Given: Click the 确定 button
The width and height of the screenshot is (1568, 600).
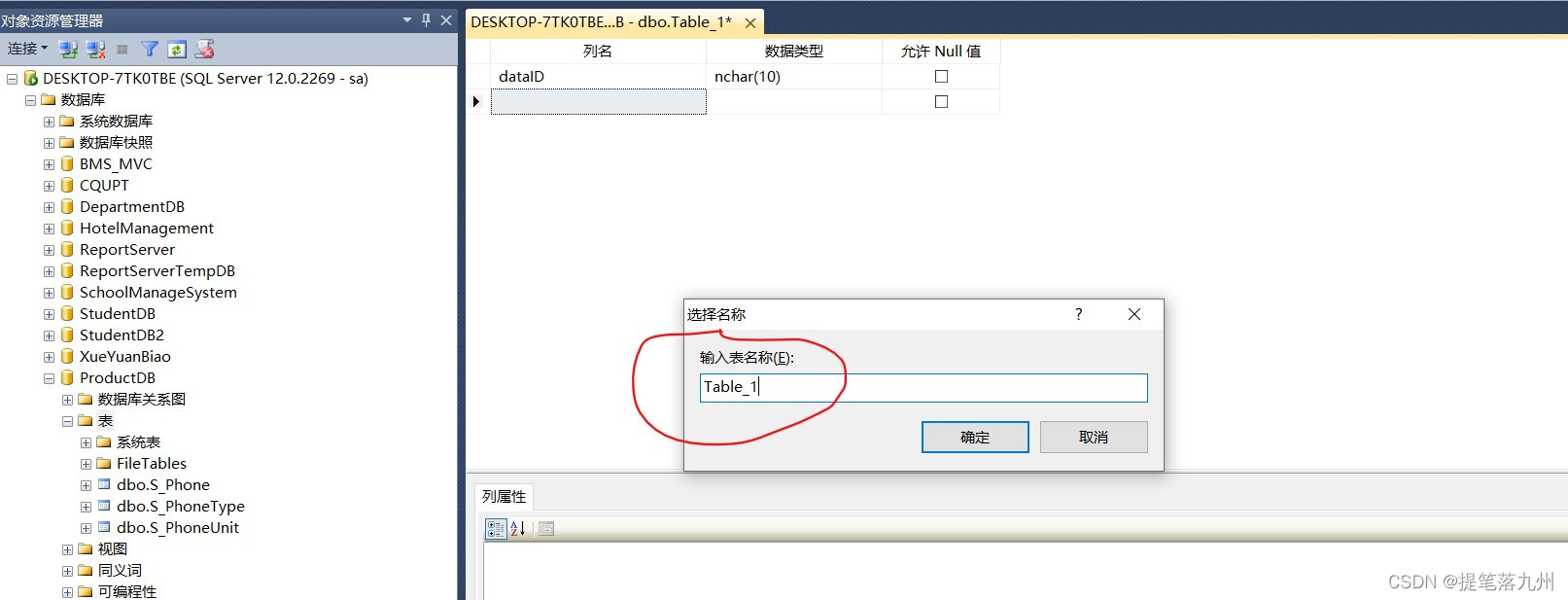Looking at the screenshot, I should click(x=975, y=437).
